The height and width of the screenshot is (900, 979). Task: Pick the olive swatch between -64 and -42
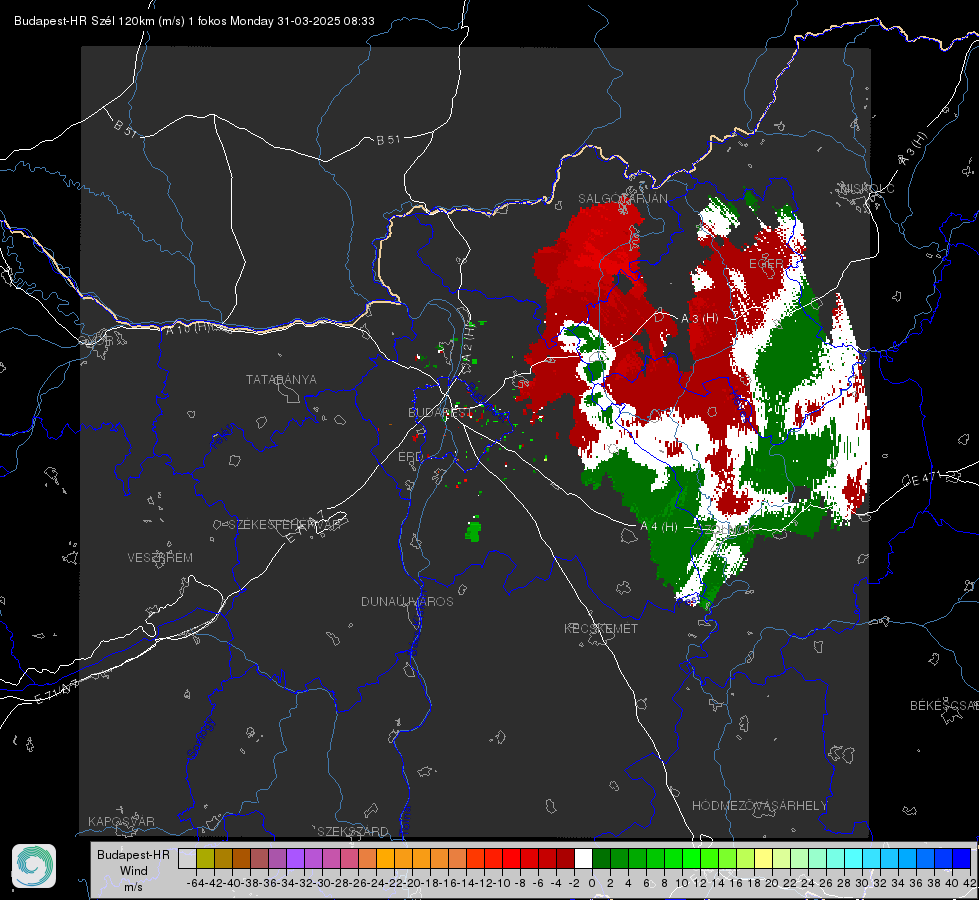coord(205,858)
